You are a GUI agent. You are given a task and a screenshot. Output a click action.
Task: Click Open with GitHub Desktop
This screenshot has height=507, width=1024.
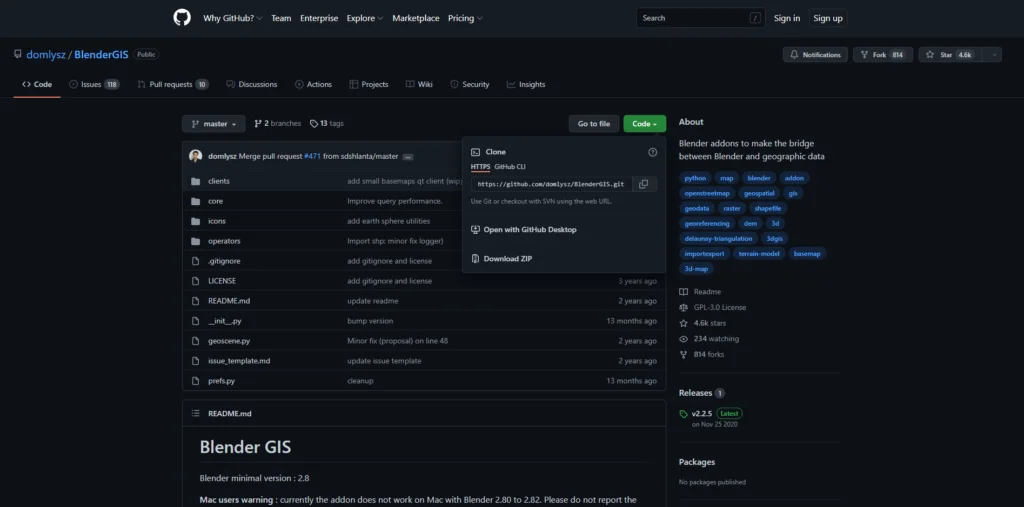click(524, 229)
